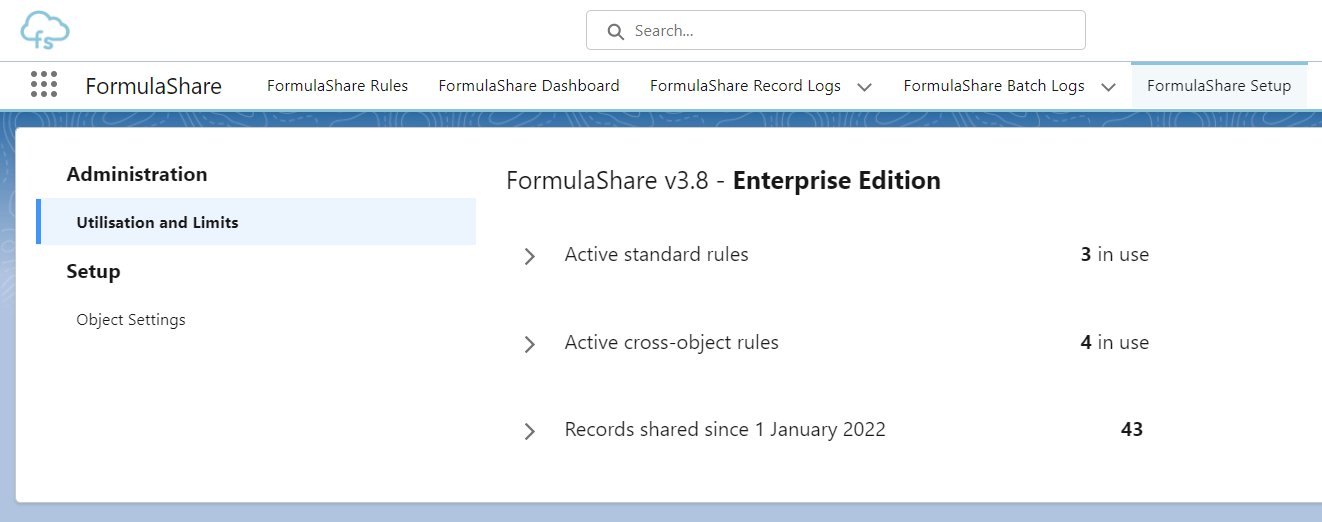Click the FormulaShare app name text
This screenshot has height=522, width=1322.
coord(153,86)
